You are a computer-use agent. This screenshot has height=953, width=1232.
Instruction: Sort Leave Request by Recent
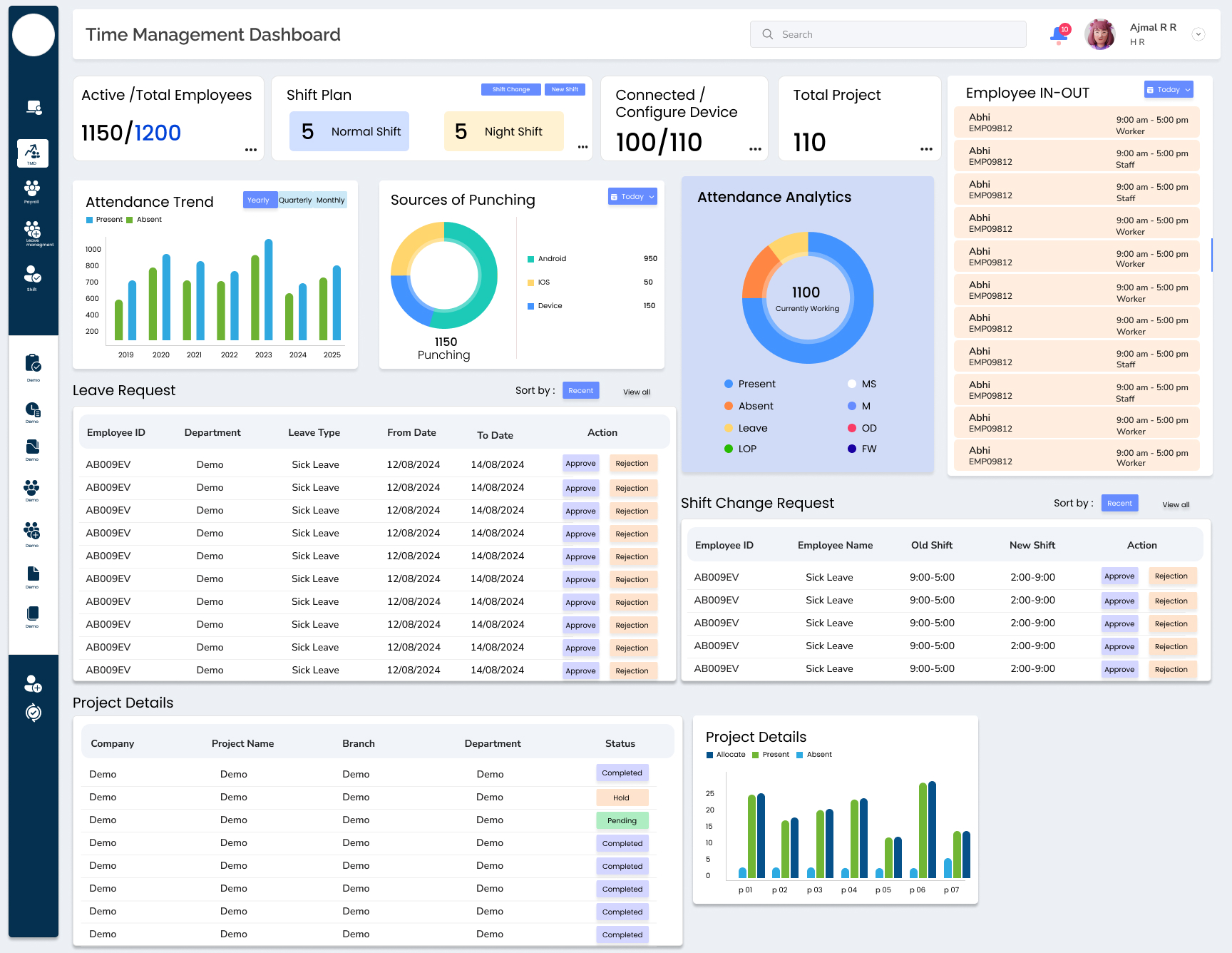(581, 390)
